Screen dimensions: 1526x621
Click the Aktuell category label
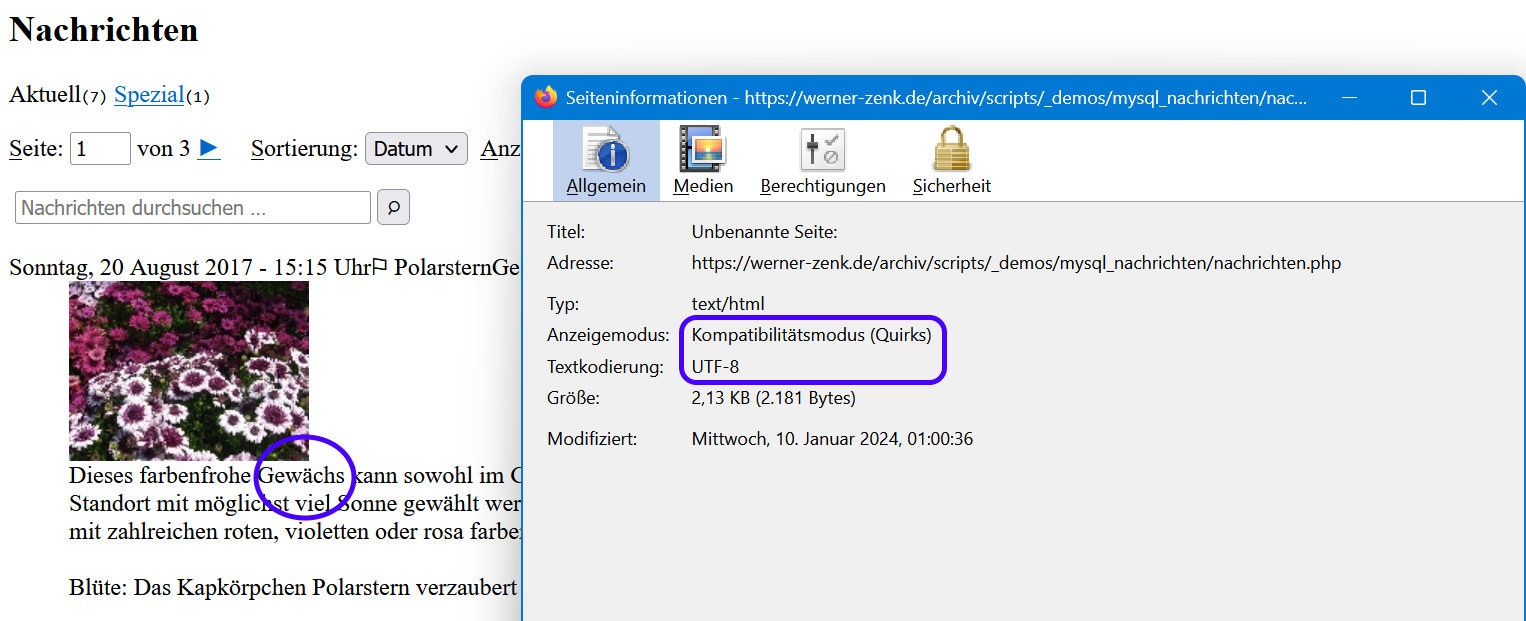point(45,95)
